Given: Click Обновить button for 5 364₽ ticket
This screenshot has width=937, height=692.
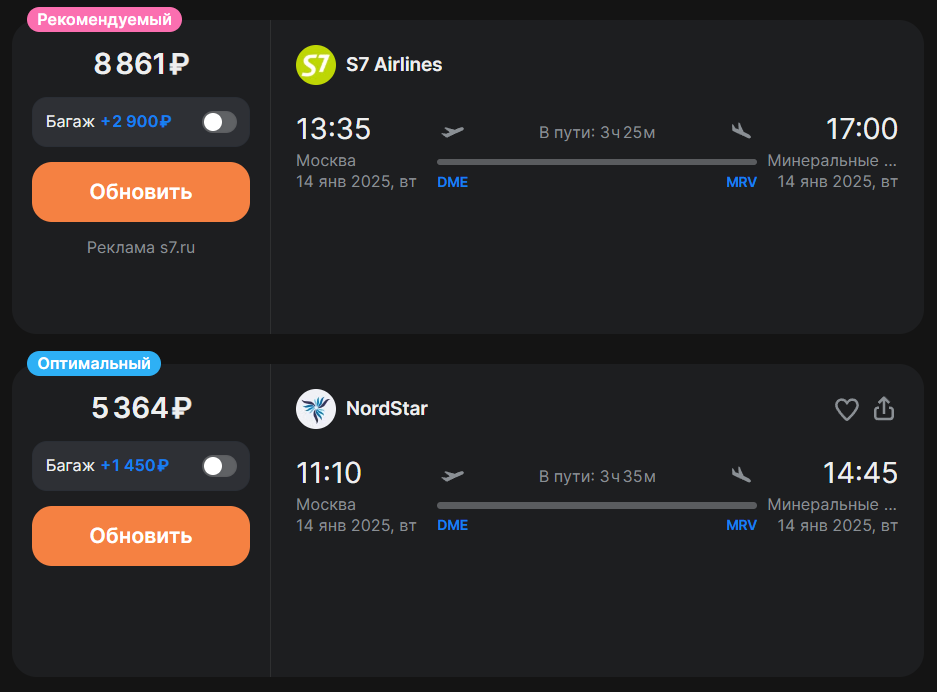Looking at the screenshot, I should (x=141, y=536).
